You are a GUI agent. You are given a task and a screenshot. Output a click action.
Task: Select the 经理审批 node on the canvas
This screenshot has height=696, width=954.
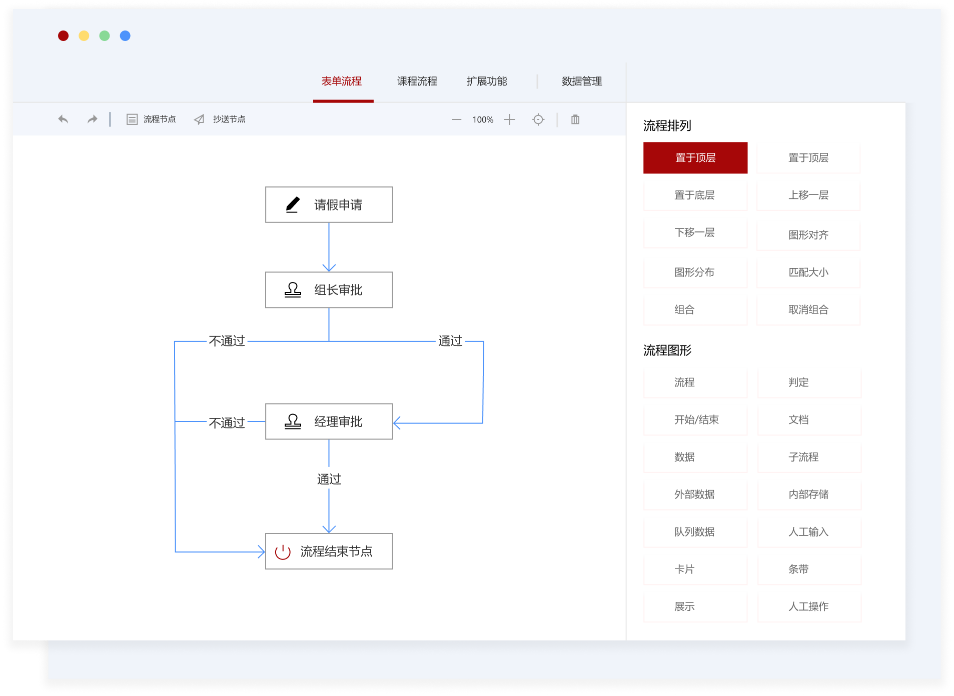(329, 422)
